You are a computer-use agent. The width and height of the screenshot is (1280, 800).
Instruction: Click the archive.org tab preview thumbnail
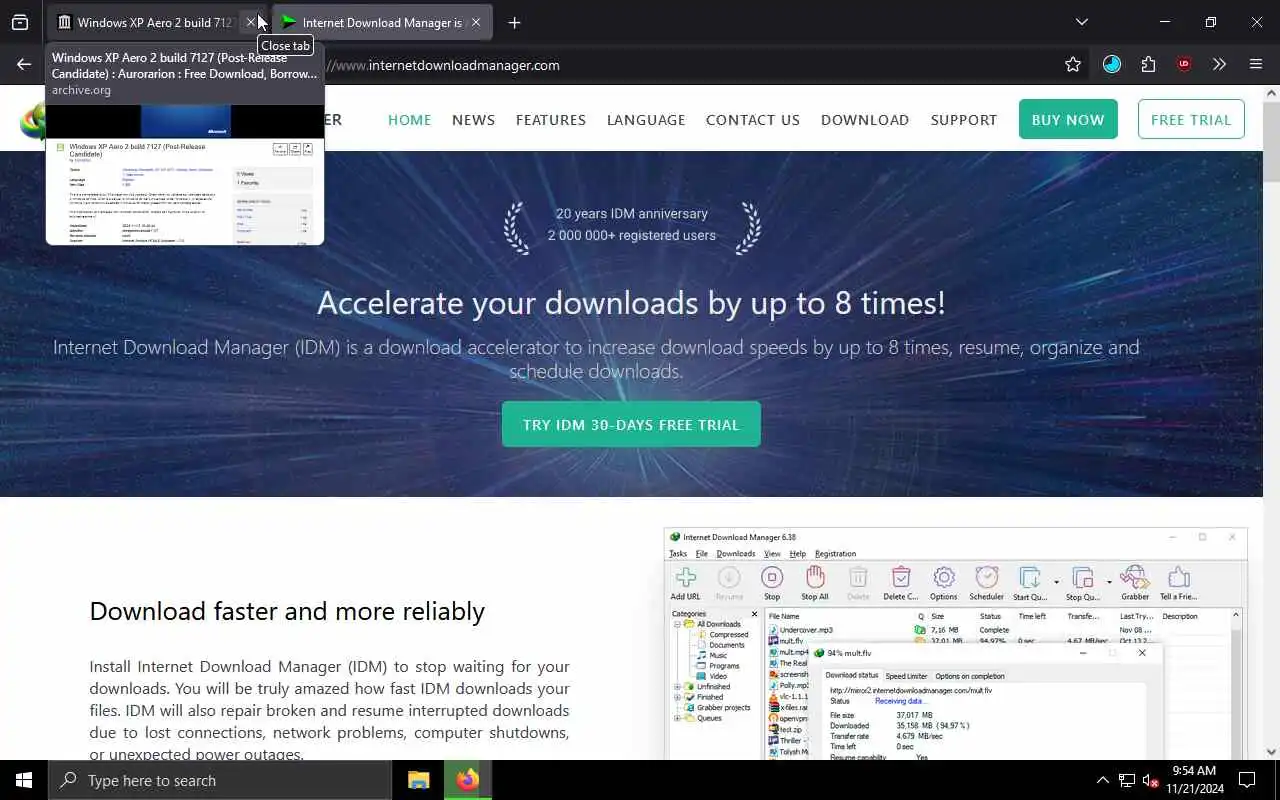click(185, 175)
